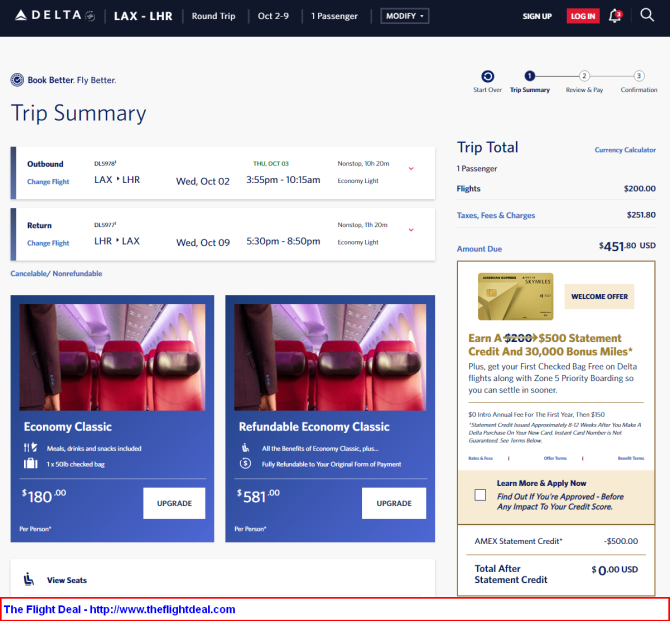Click the 5:30pm - 8:50pm return time
The image size is (670, 621).
pyautogui.click(x=283, y=241)
